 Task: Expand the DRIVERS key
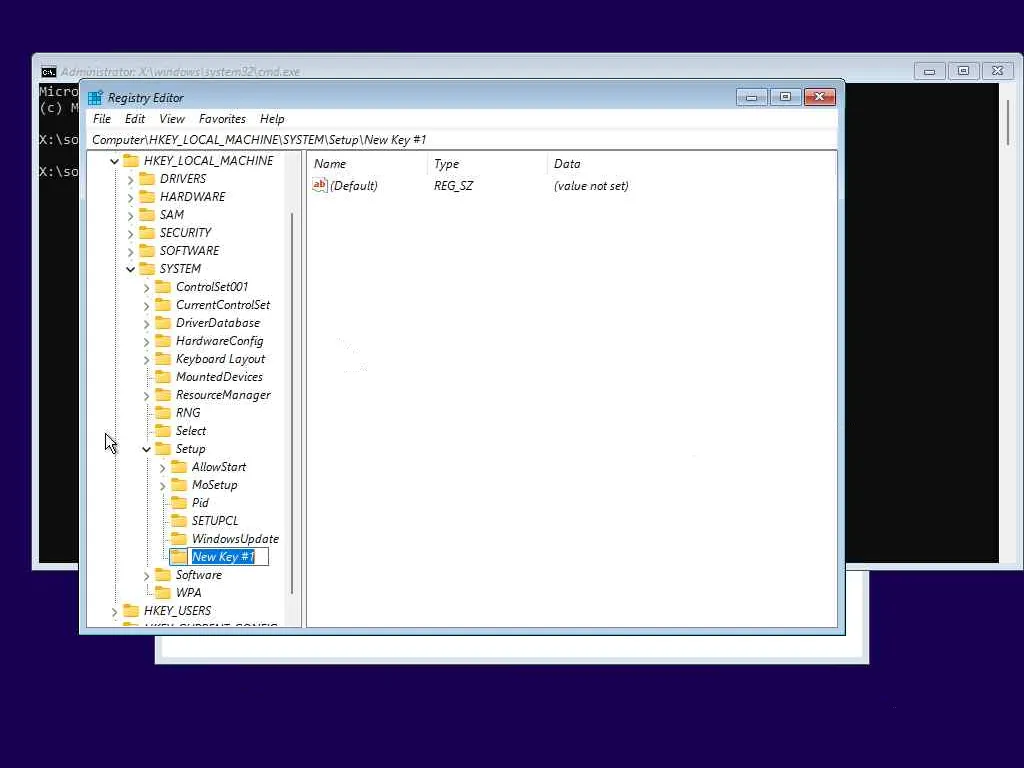tap(131, 180)
